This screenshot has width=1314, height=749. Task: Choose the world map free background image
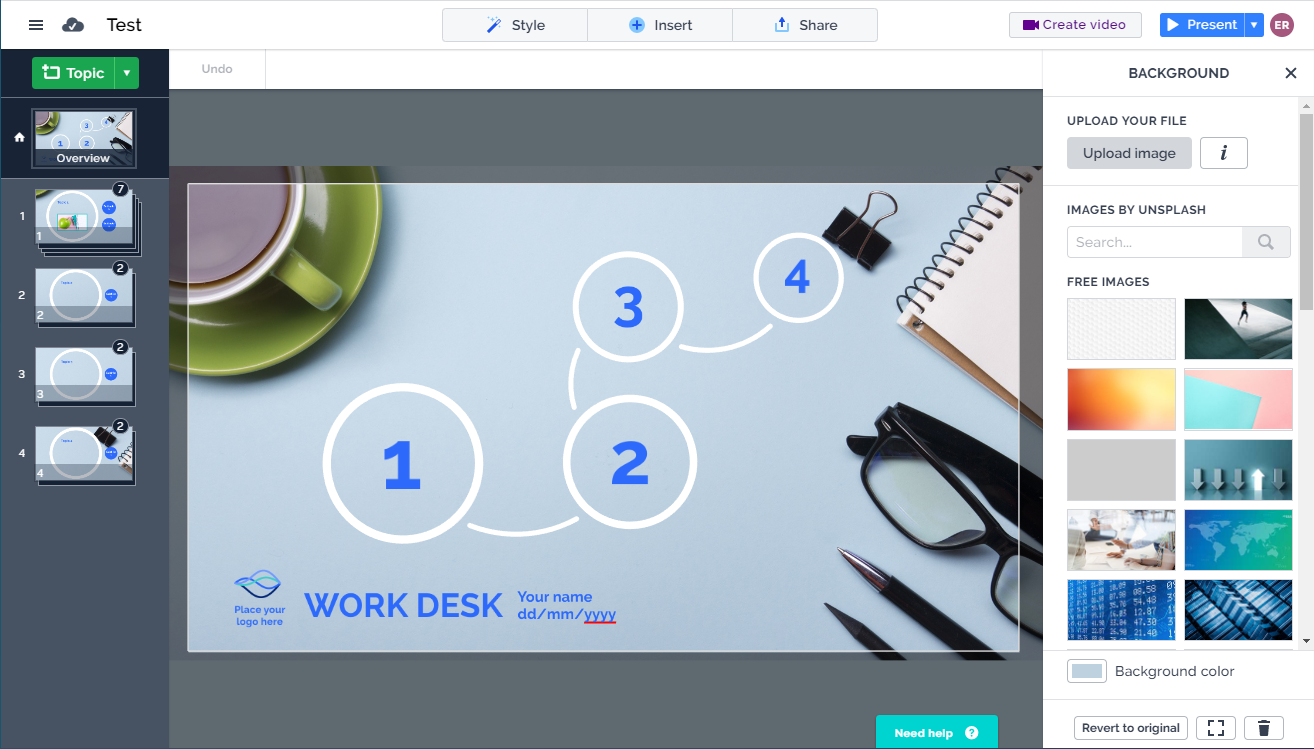[1238, 539]
